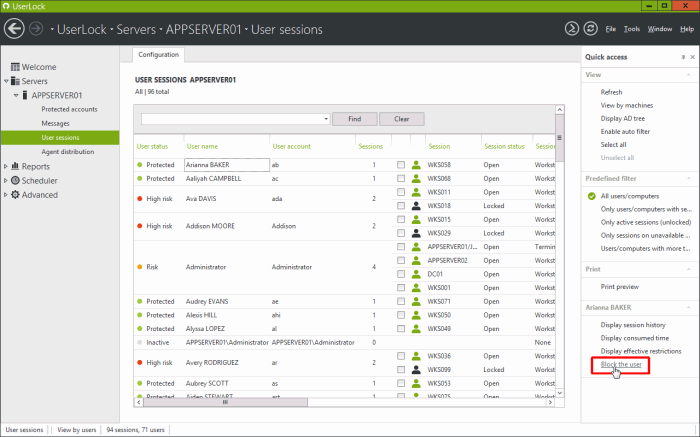Open Protected accounts in the tree

69,109
